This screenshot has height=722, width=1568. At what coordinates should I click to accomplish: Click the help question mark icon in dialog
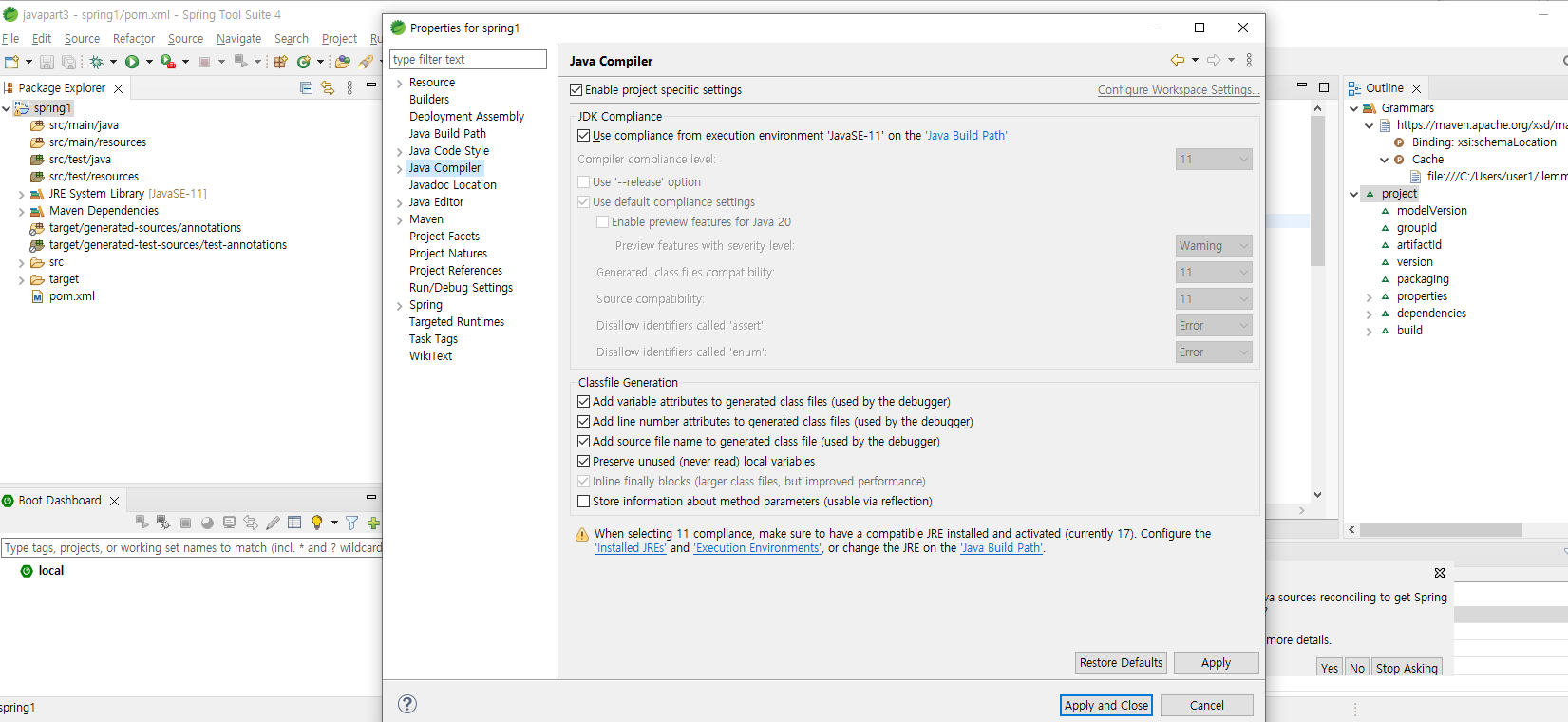pos(407,704)
